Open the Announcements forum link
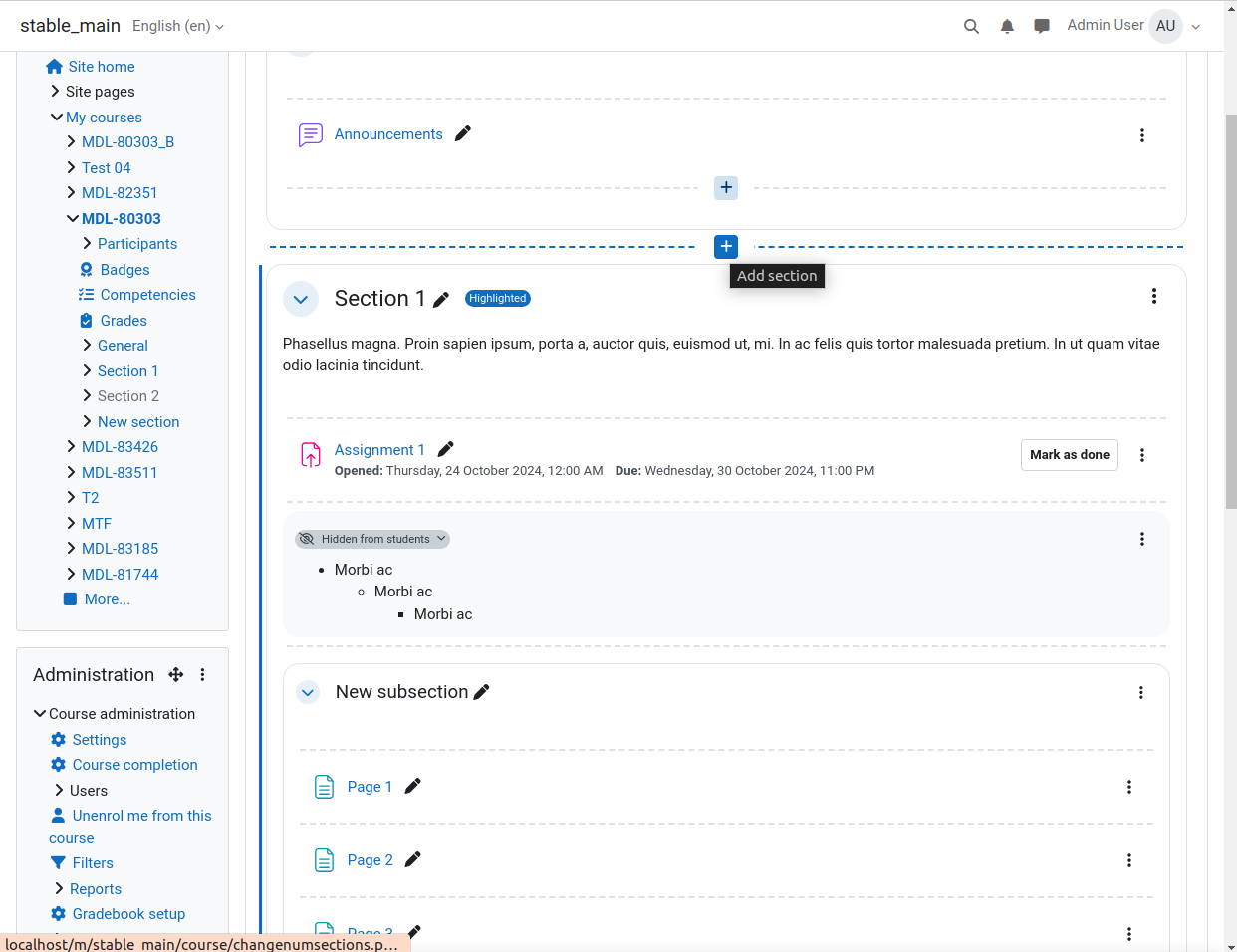 tap(388, 134)
